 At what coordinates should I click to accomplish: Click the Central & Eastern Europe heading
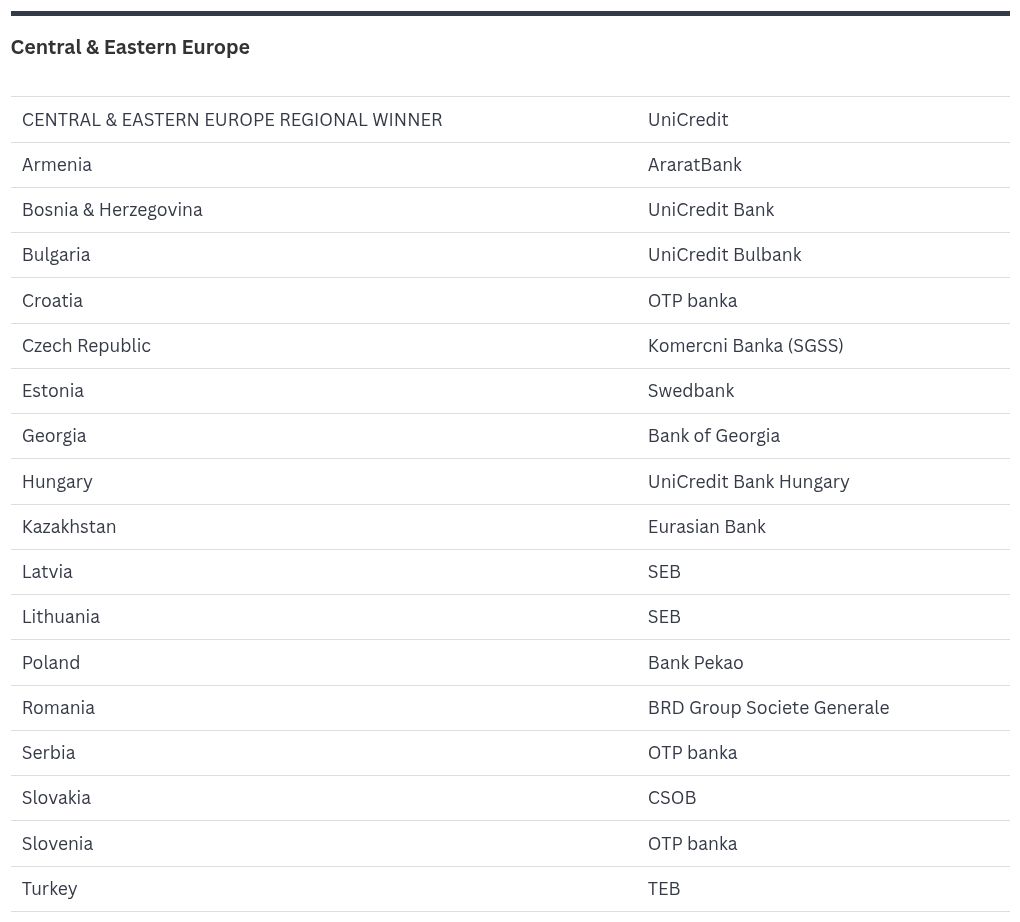pos(130,47)
